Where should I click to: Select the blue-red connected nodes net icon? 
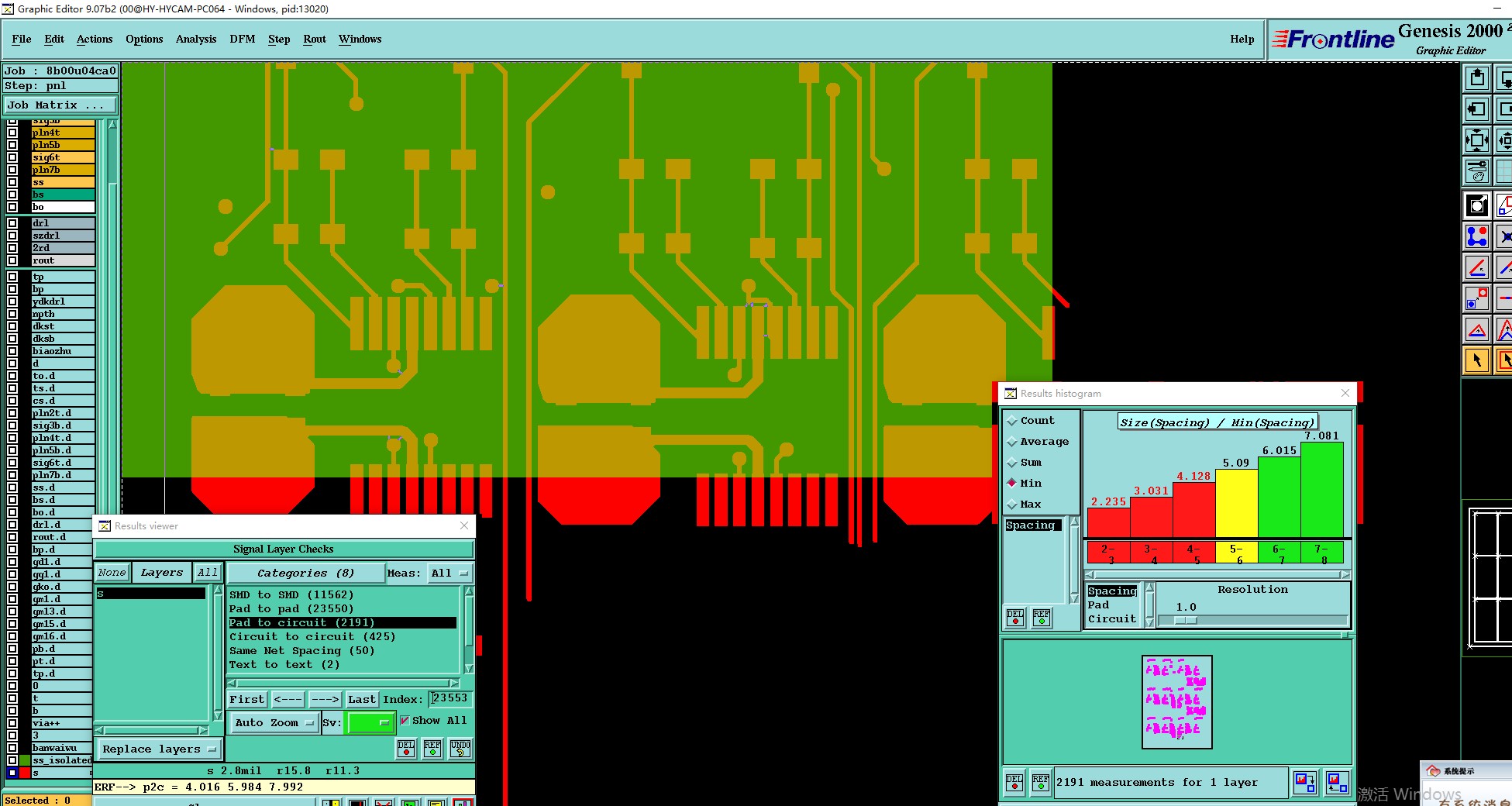point(1477,236)
